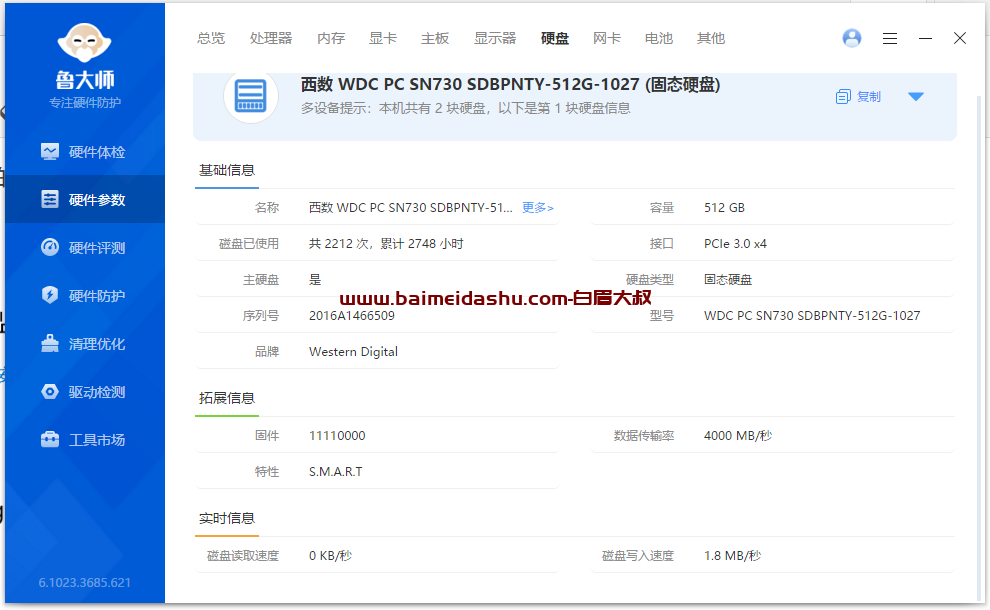Click the 型号 value WDC PC SN730 SDBPNTY-512G-1027
This screenshot has width=990, height=610.
pos(812,316)
